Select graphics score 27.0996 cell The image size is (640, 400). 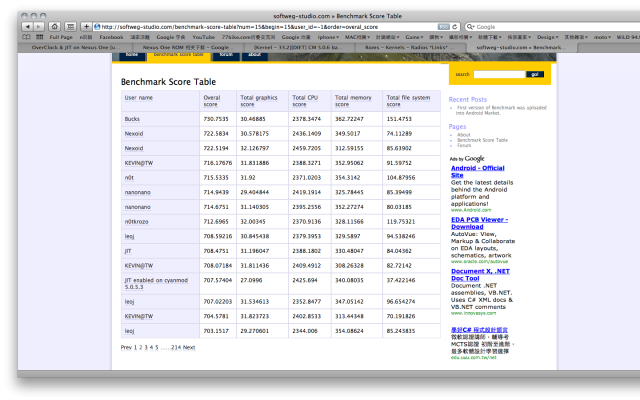(251, 280)
